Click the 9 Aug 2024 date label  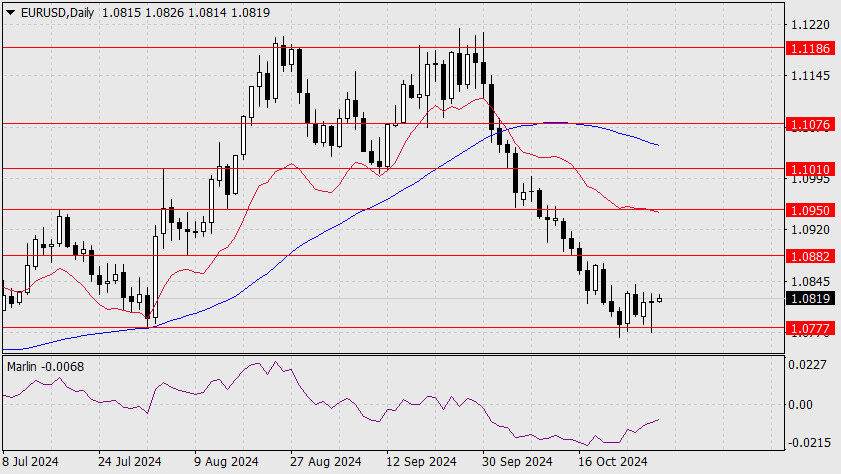(x=226, y=461)
